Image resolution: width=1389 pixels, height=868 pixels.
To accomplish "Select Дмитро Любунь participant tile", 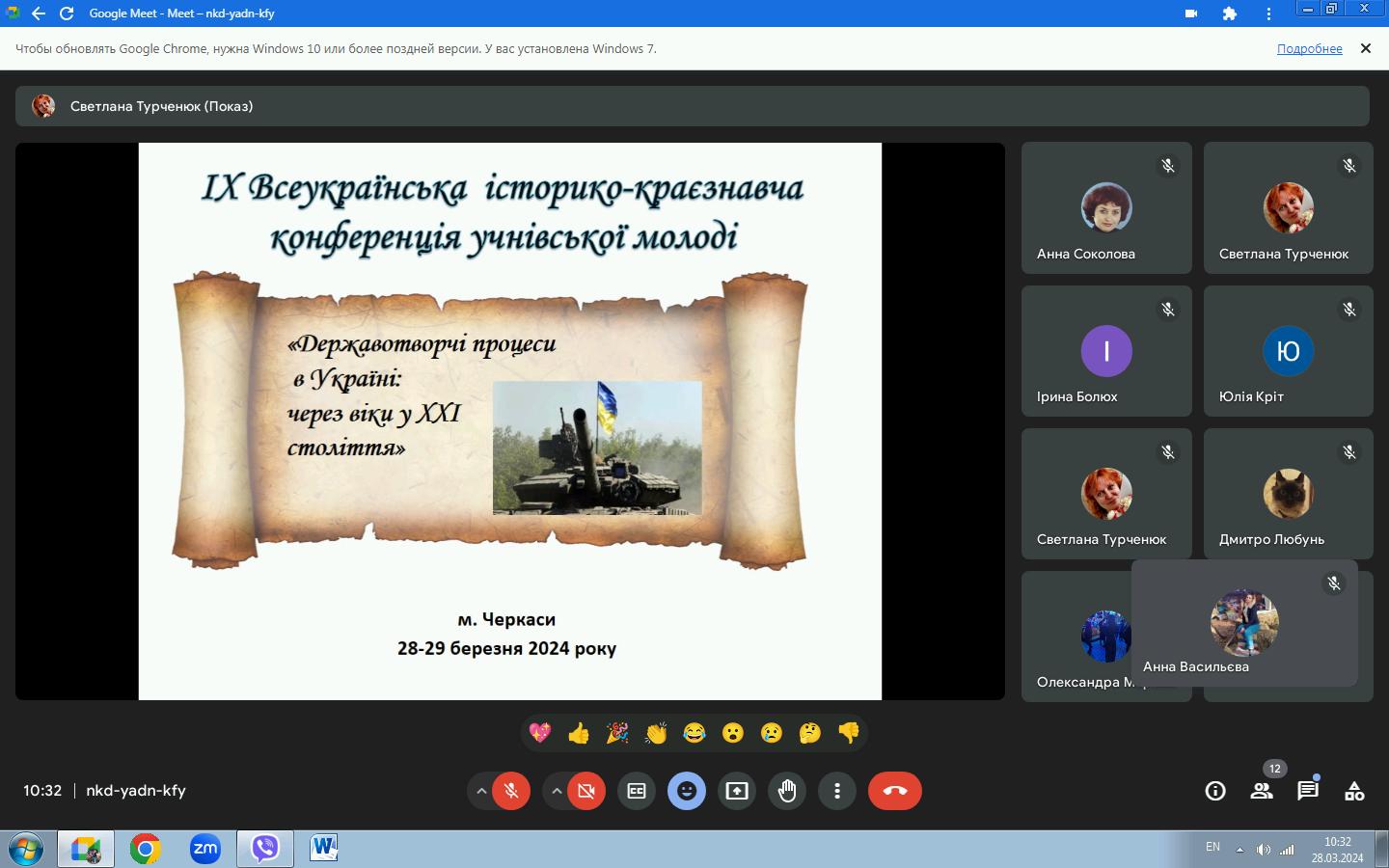I will (1288, 494).
